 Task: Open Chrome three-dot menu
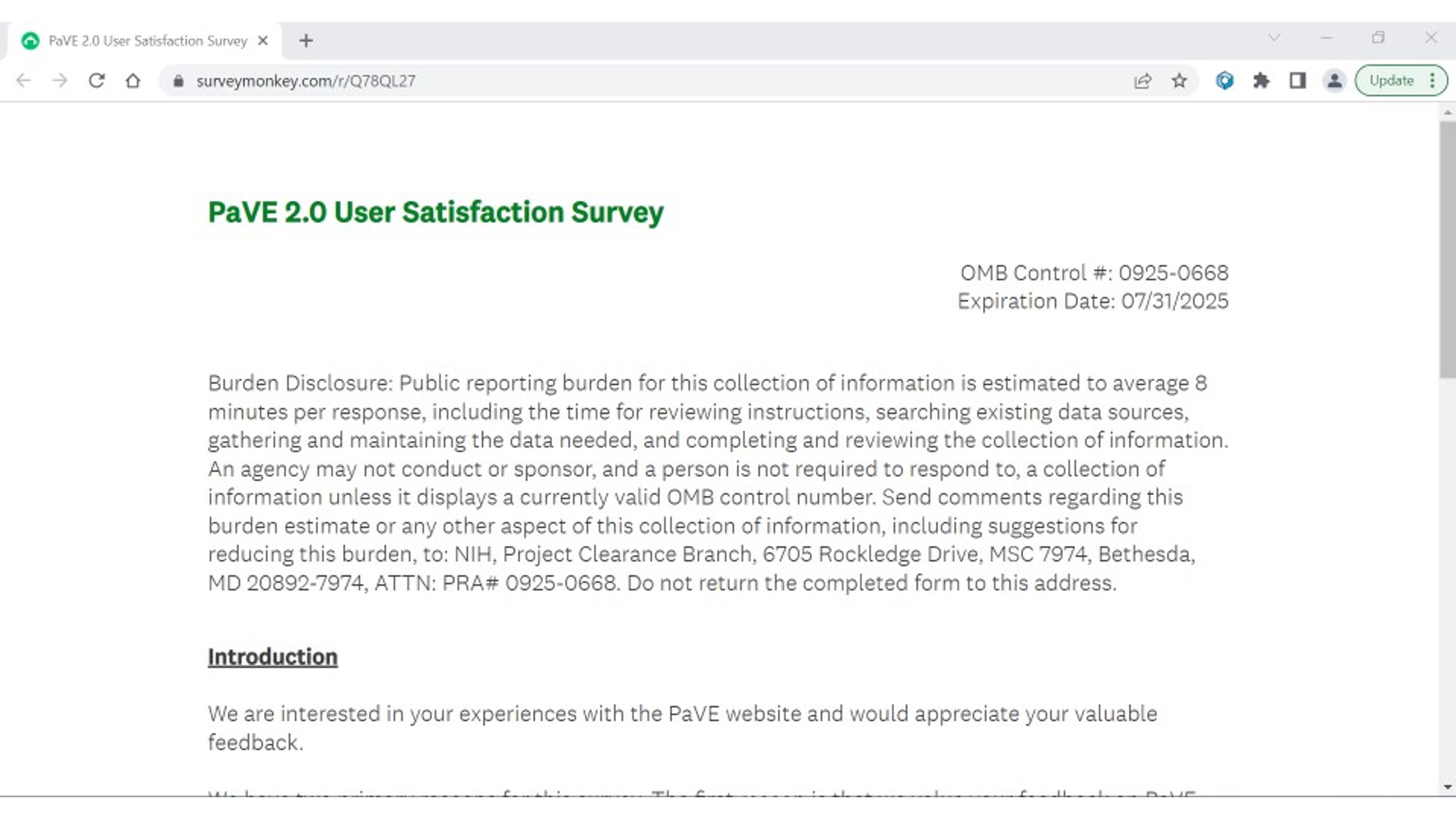coord(1432,80)
